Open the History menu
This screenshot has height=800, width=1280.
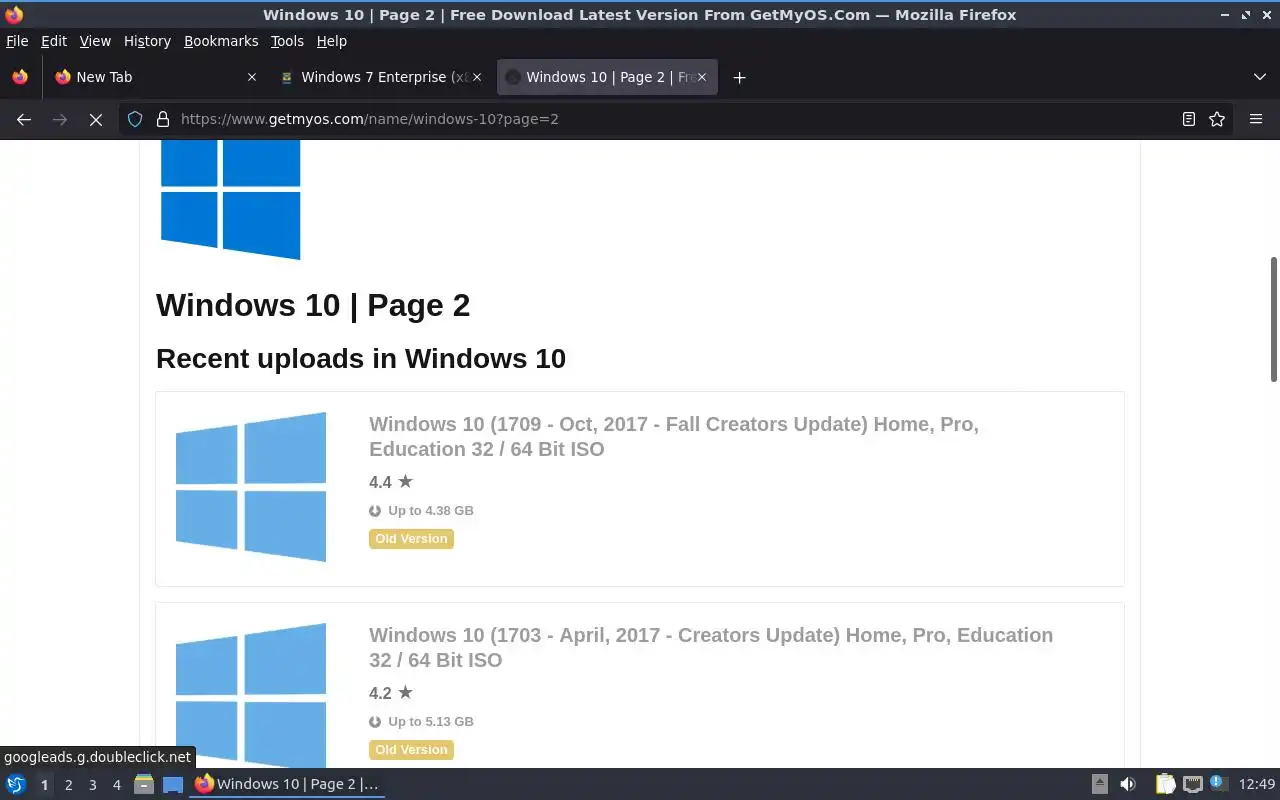pyautogui.click(x=147, y=41)
